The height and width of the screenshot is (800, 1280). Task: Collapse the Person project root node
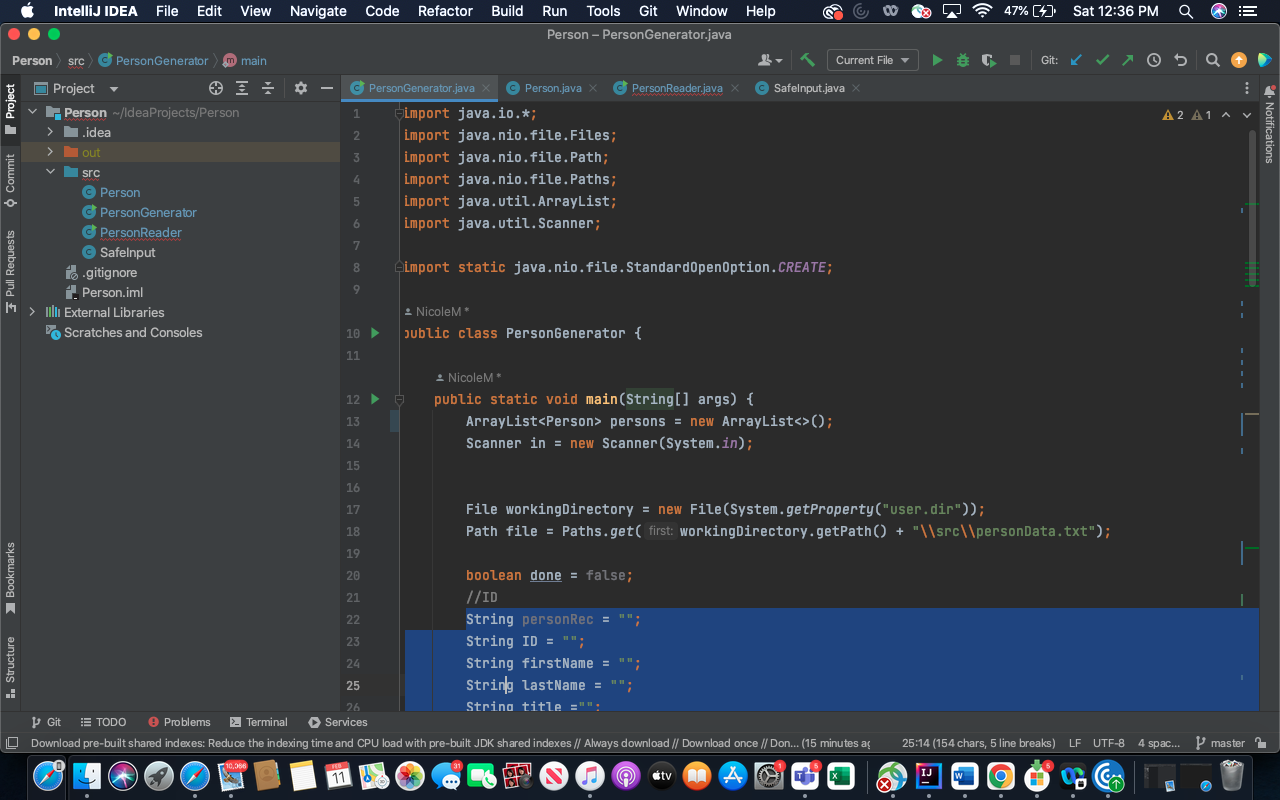click(32, 113)
